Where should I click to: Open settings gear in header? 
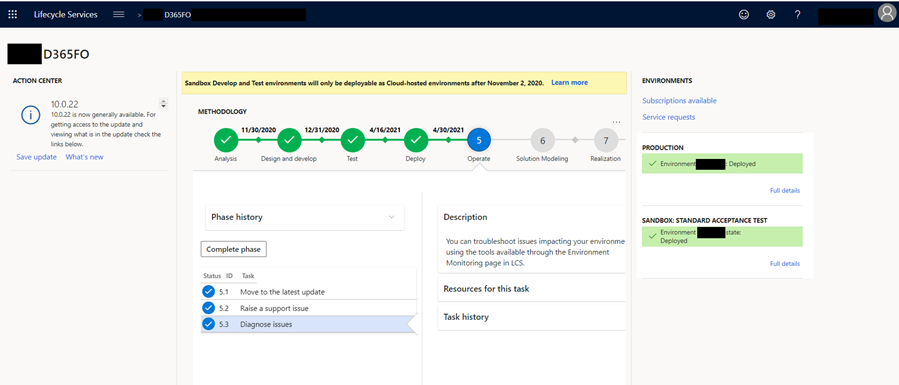pos(771,15)
